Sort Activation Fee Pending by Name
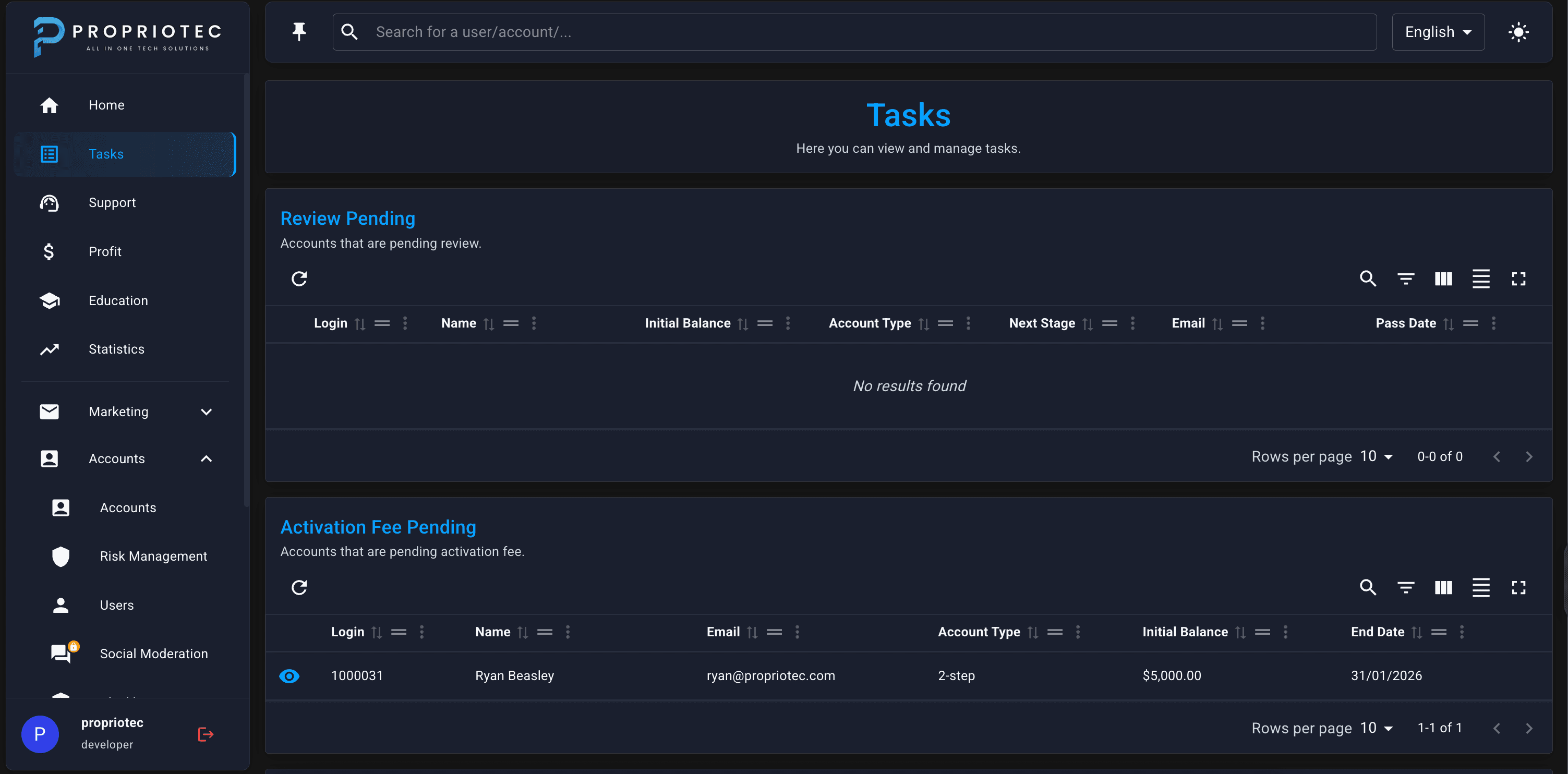The height and width of the screenshot is (774, 1568). (523, 632)
